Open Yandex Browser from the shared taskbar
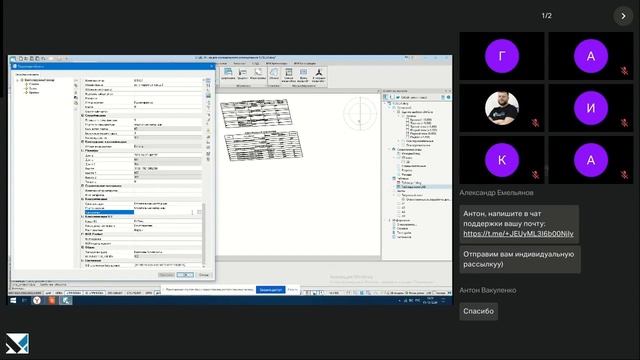 coord(37,300)
